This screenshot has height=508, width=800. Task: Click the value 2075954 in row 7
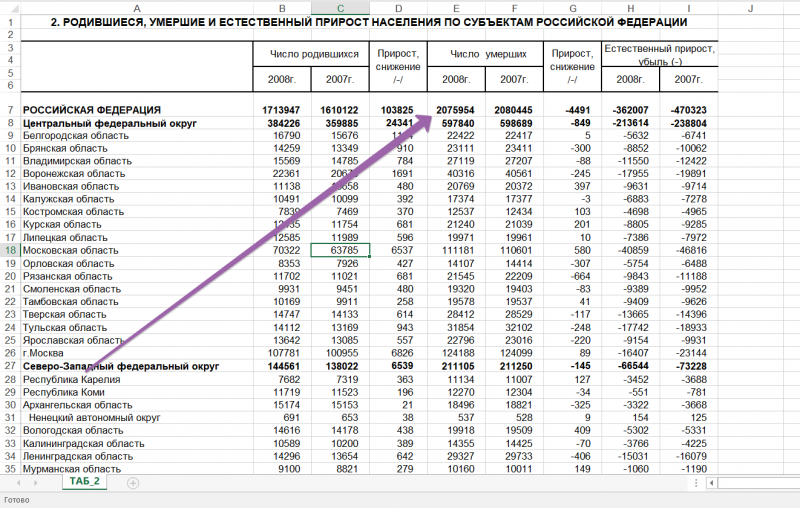coord(455,110)
